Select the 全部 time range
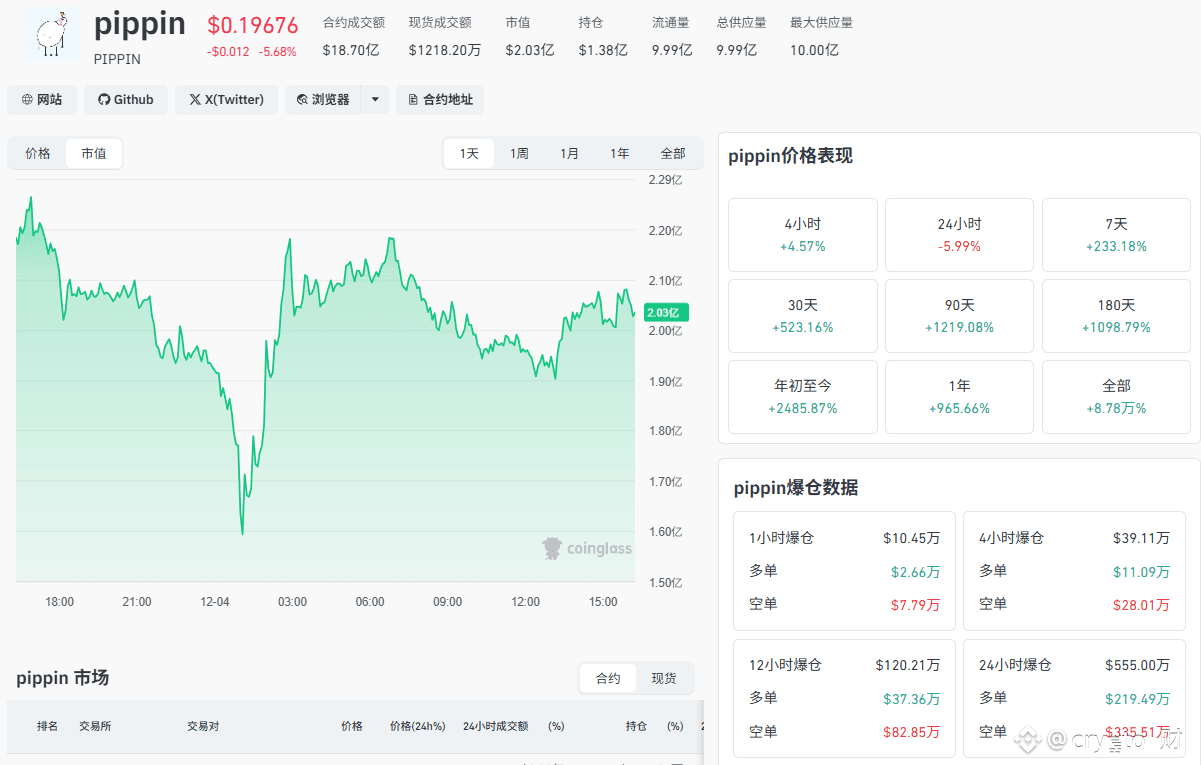 pyautogui.click(x=673, y=154)
